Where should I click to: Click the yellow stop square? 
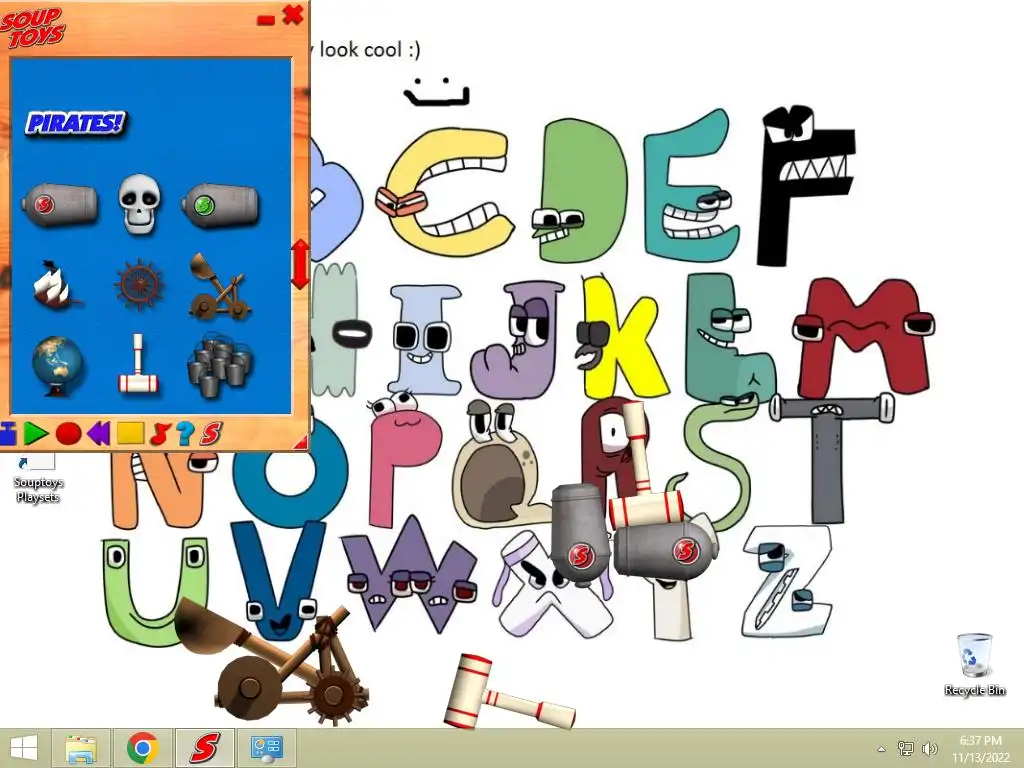(130, 434)
